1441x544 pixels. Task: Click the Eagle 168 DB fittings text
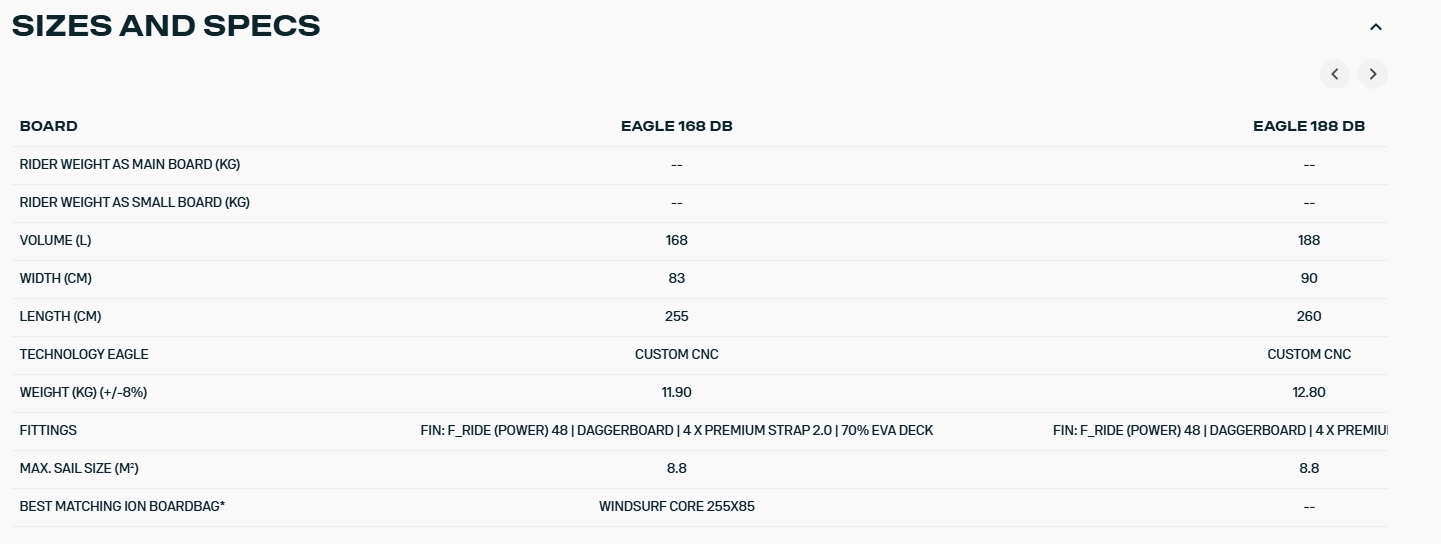click(676, 430)
